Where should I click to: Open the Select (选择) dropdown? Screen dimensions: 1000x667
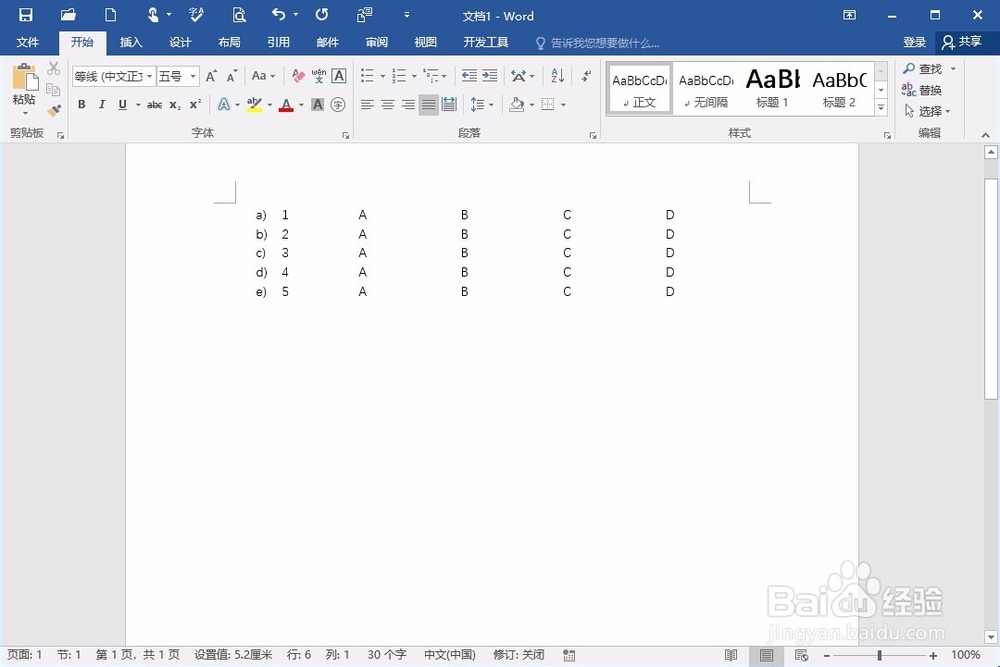[x=928, y=111]
